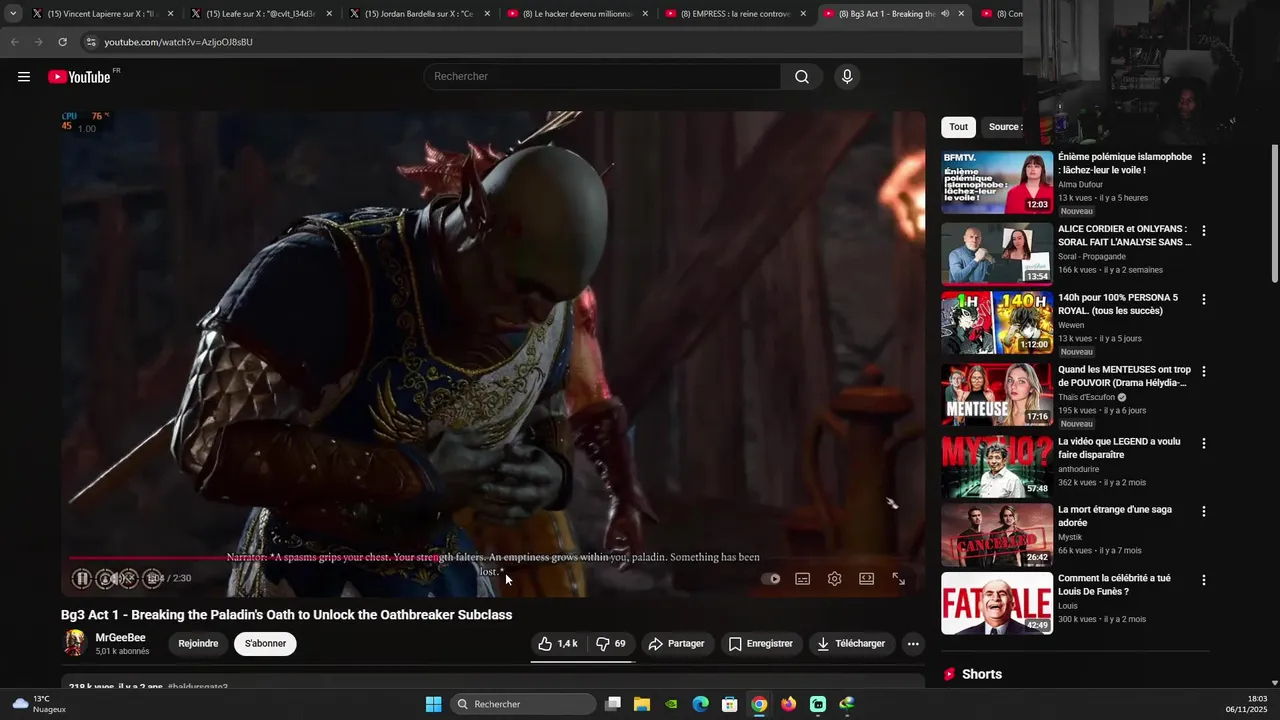Click Thaïs d'Escufon channel name
Viewport: 1280px width, 720px height.
pyautogui.click(x=1086, y=397)
